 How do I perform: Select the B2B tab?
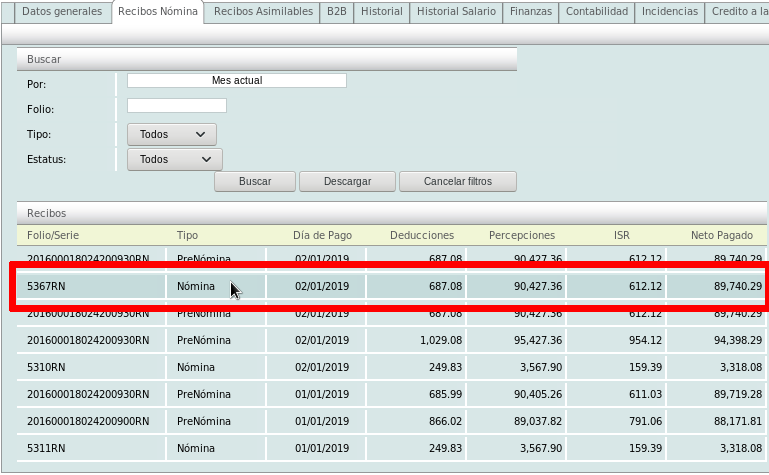click(x=335, y=12)
